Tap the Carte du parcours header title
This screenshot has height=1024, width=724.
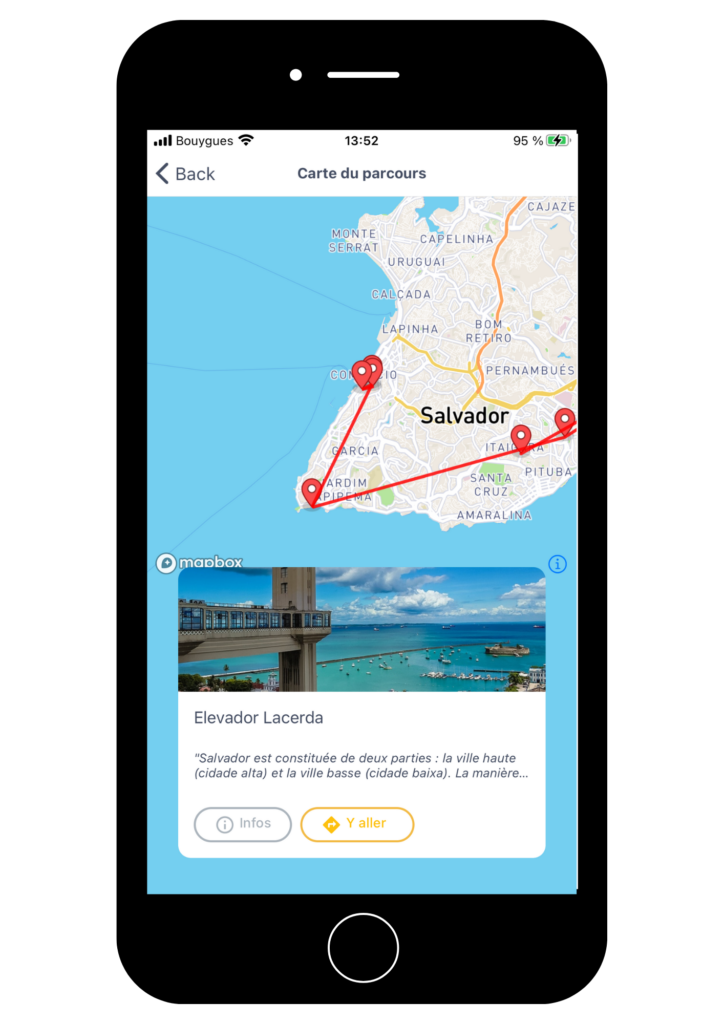pos(362,174)
